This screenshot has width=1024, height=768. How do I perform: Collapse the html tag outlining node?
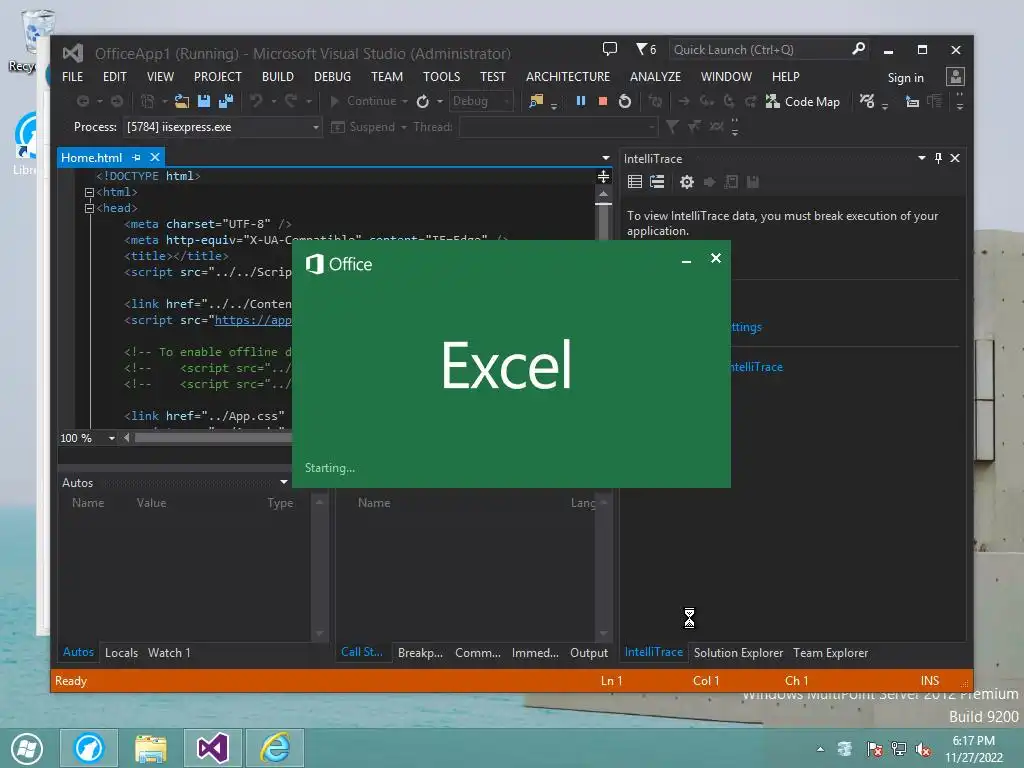[89, 193]
